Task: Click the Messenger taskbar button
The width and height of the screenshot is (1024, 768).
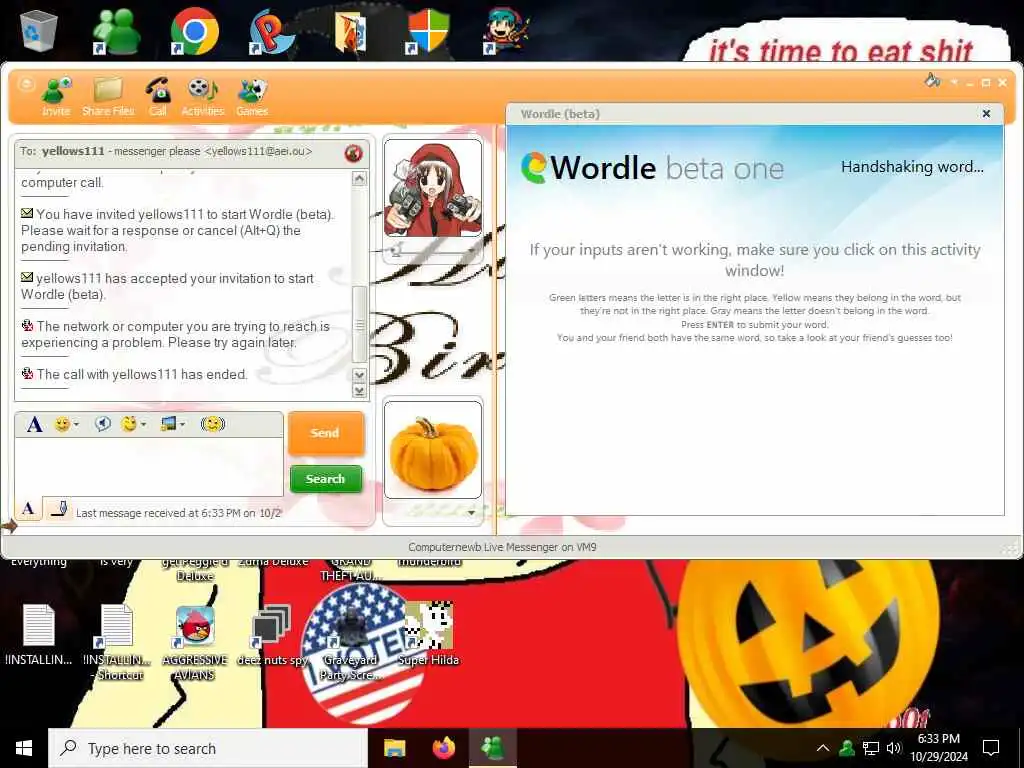Action: click(x=493, y=748)
